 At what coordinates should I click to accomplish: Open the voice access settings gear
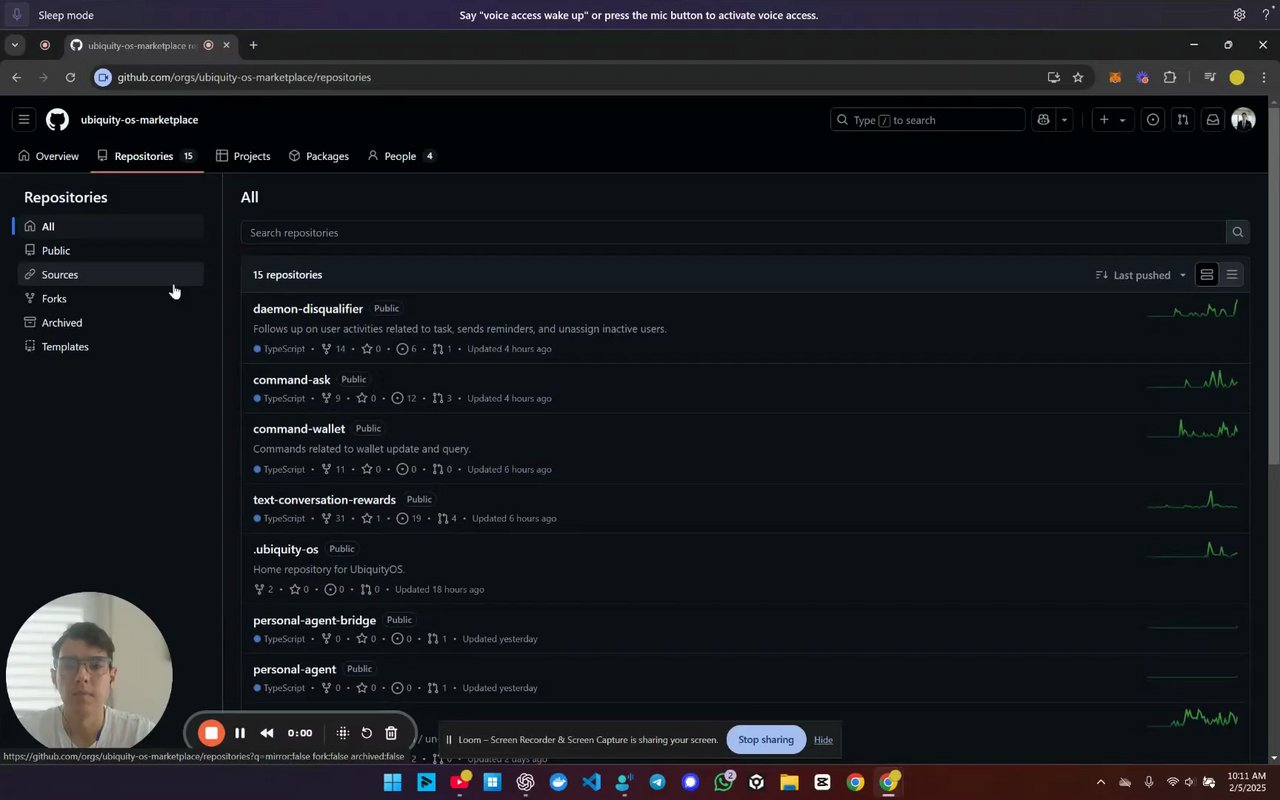[x=1239, y=15]
